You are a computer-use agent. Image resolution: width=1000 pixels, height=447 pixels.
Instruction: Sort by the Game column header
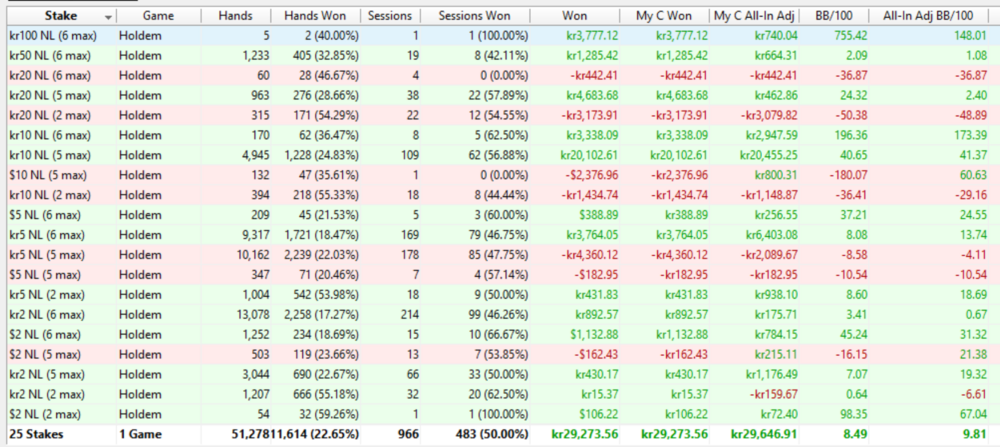tap(158, 17)
